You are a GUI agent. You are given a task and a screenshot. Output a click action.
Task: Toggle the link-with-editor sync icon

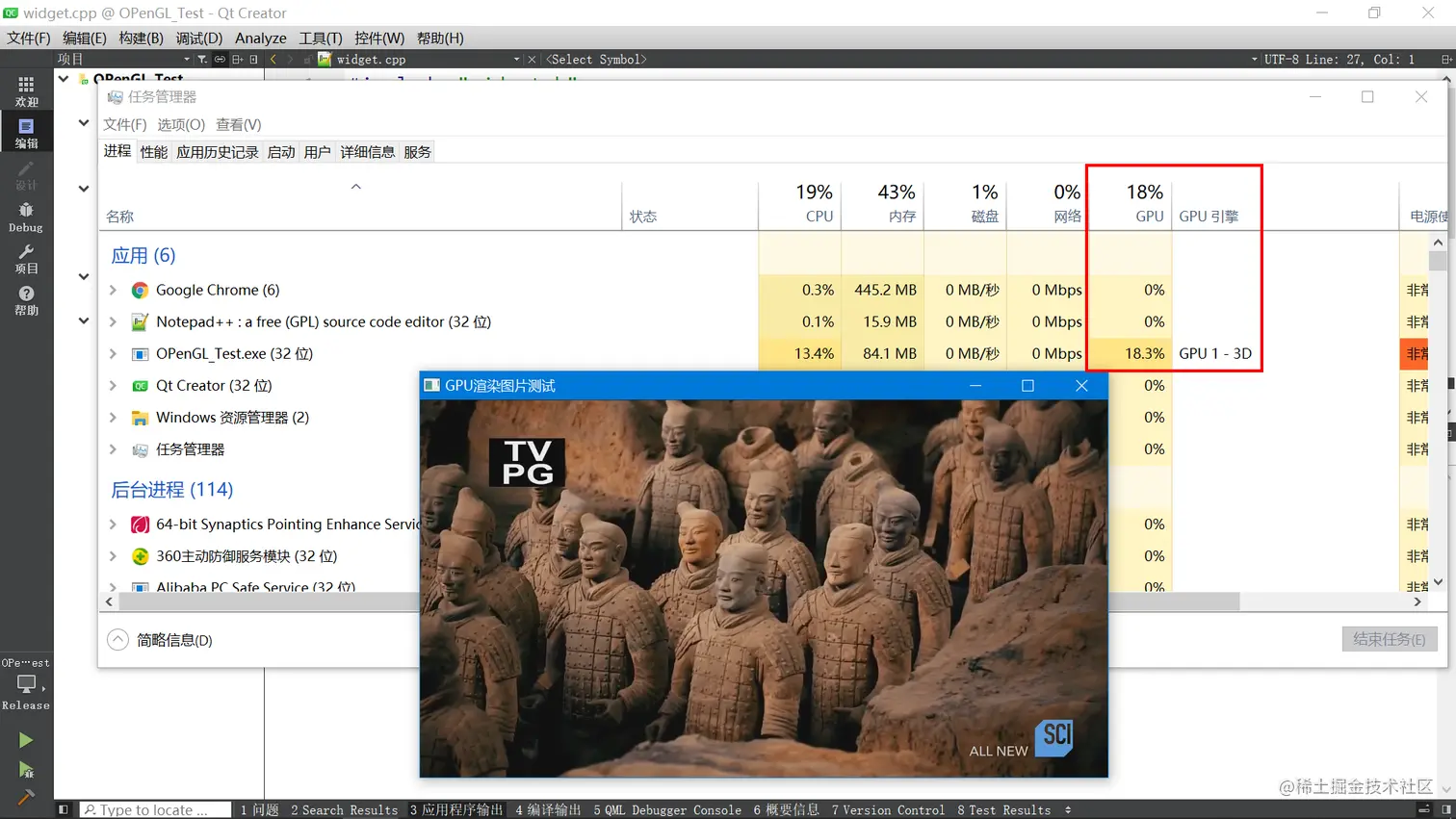(x=221, y=59)
